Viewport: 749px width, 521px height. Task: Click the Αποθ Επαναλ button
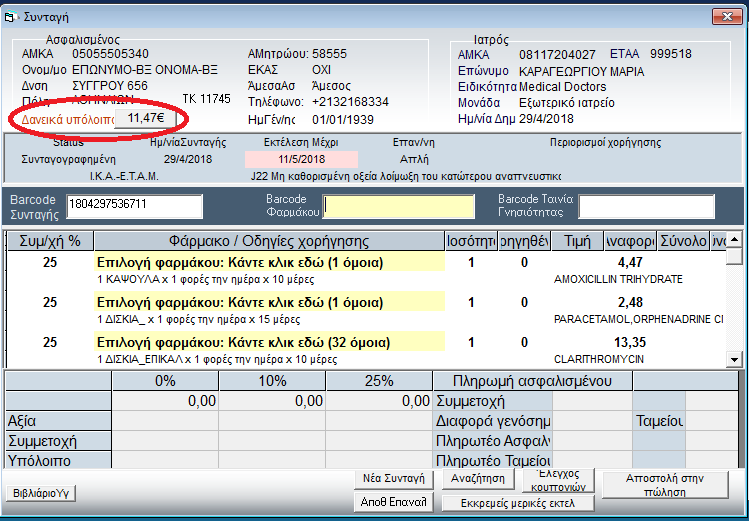(x=394, y=502)
